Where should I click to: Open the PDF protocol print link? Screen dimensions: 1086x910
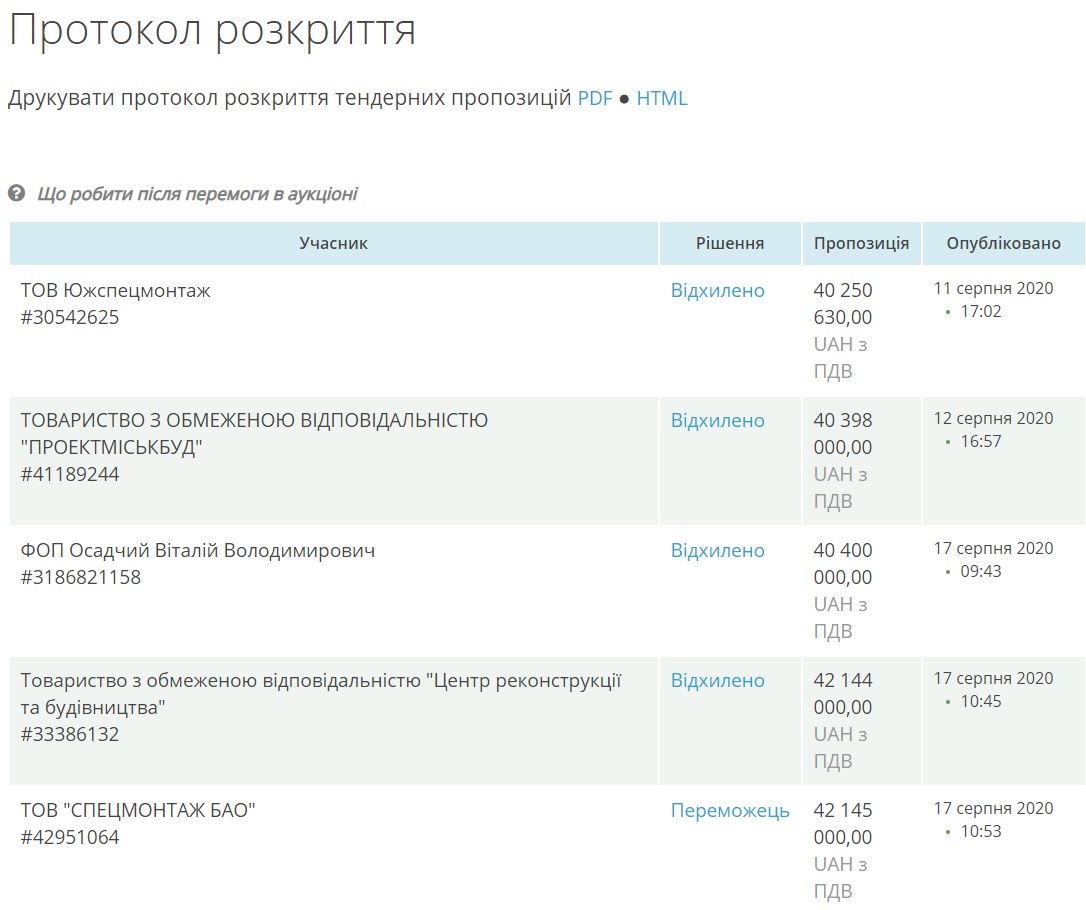pyautogui.click(x=595, y=98)
